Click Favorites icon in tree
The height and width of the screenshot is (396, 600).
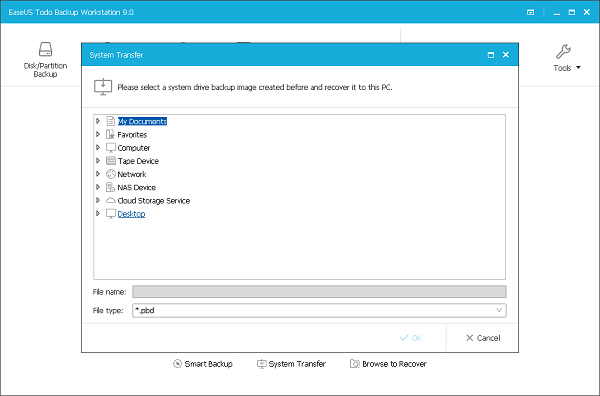pyautogui.click(x=111, y=134)
